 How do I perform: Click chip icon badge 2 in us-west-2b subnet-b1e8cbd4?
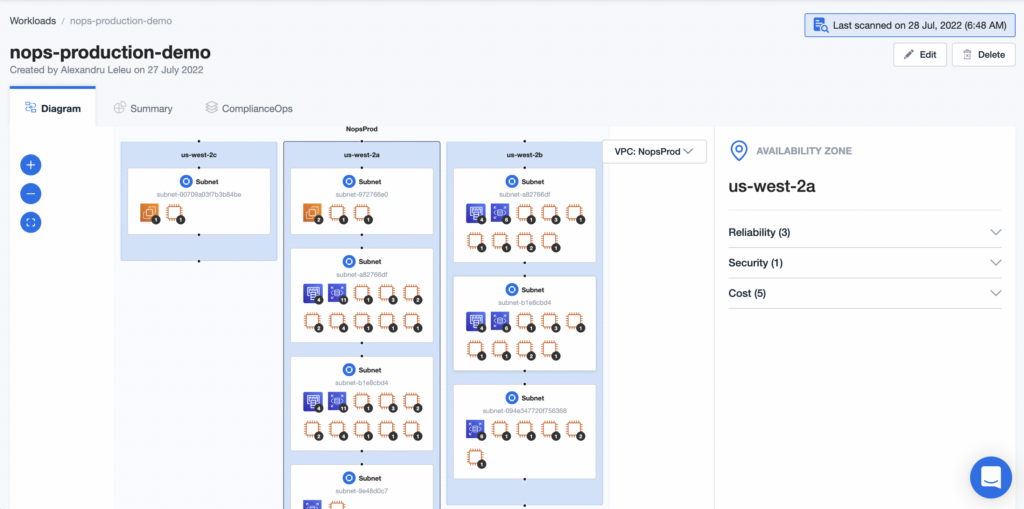click(525, 349)
